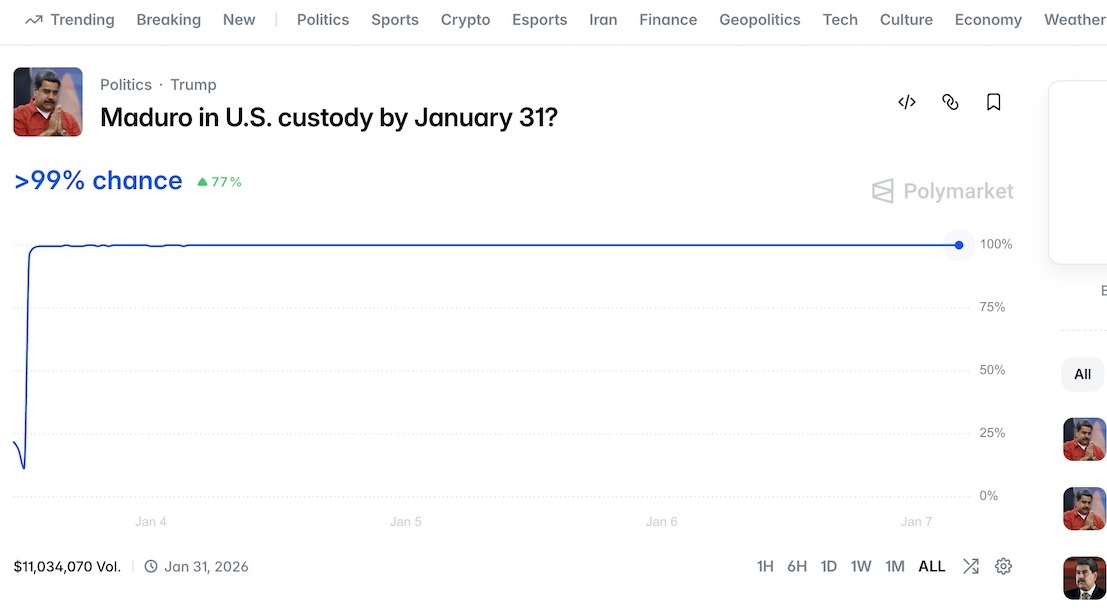
Task: Bookmark this market
Action: 993,101
